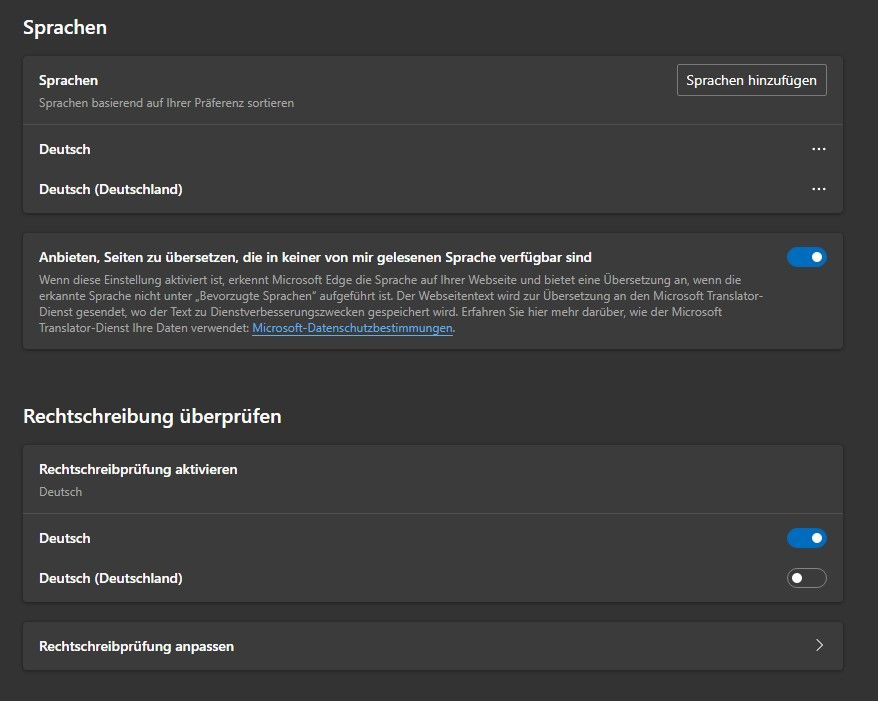
Task: Select Deutsch (Deutschland) in the preferred languages list
Action: click(111, 189)
